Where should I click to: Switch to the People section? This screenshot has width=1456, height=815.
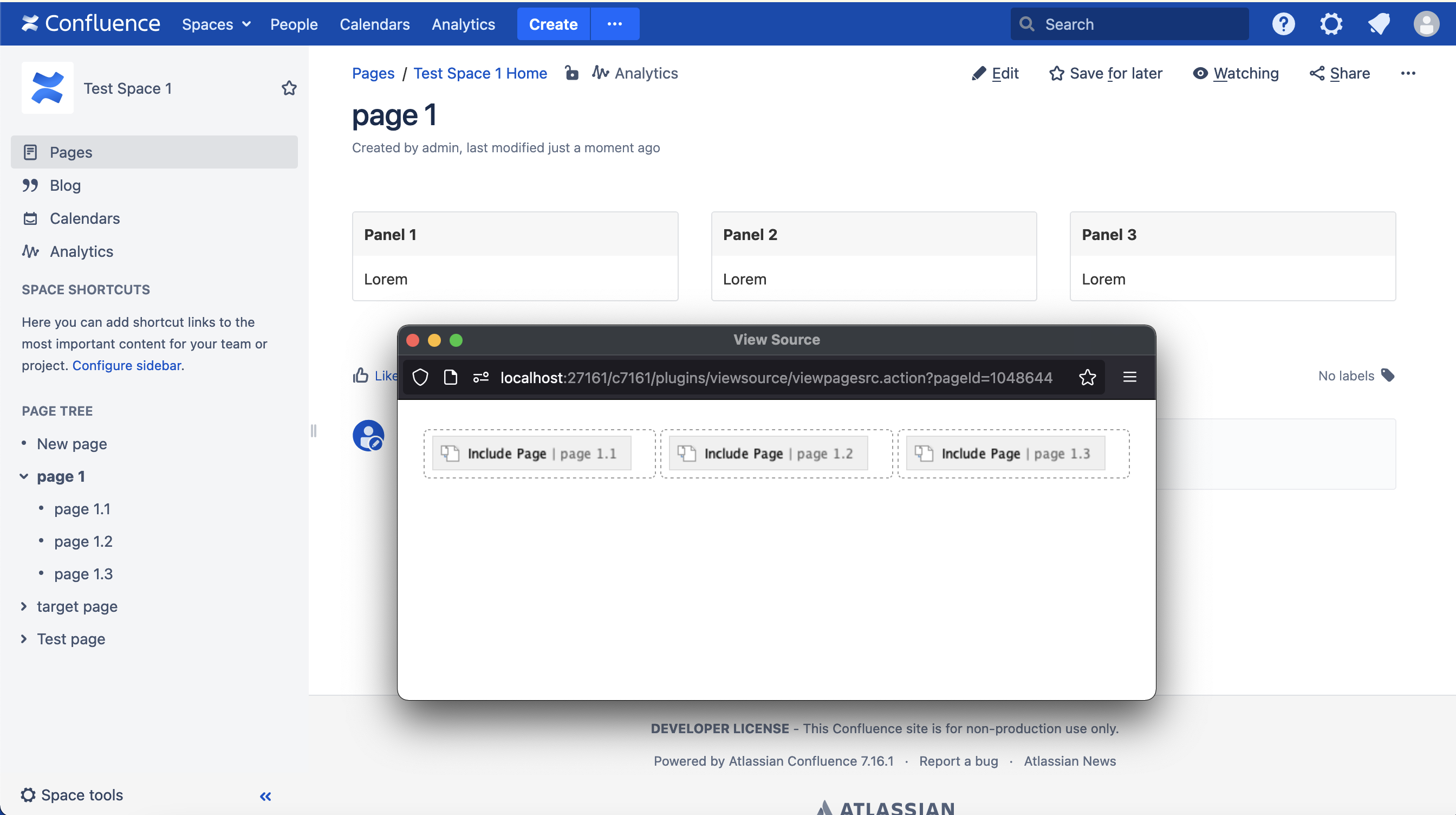pyautogui.click(x=294, y=24)
